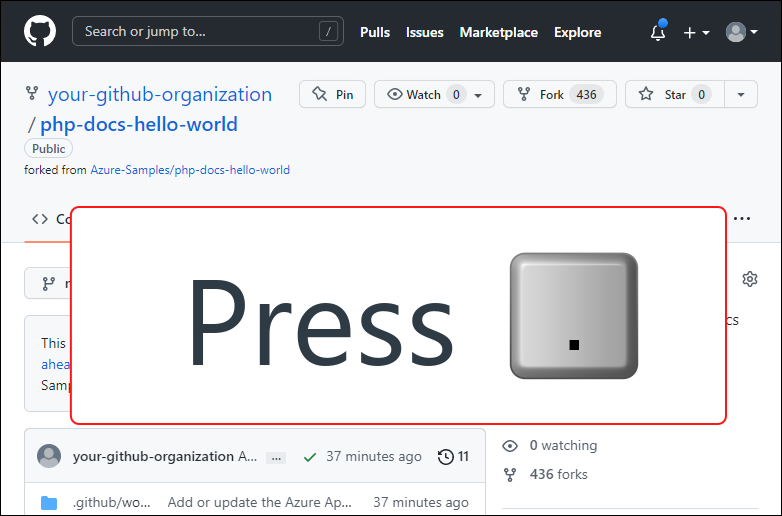782x516 pixels.
Task: Fork the repository
Action: (x=560, y=94)
